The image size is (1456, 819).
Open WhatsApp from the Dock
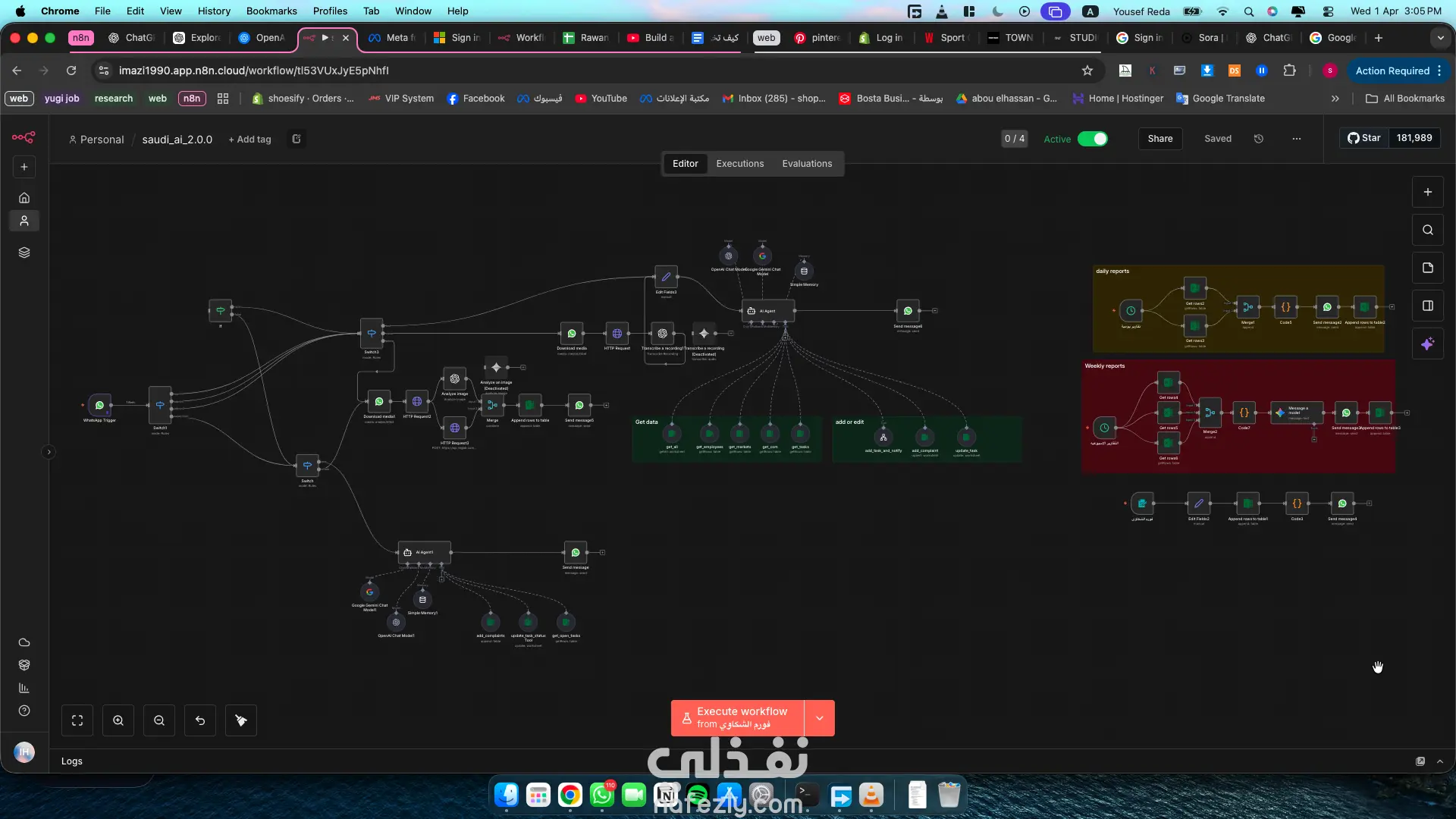tap(602, 795)
